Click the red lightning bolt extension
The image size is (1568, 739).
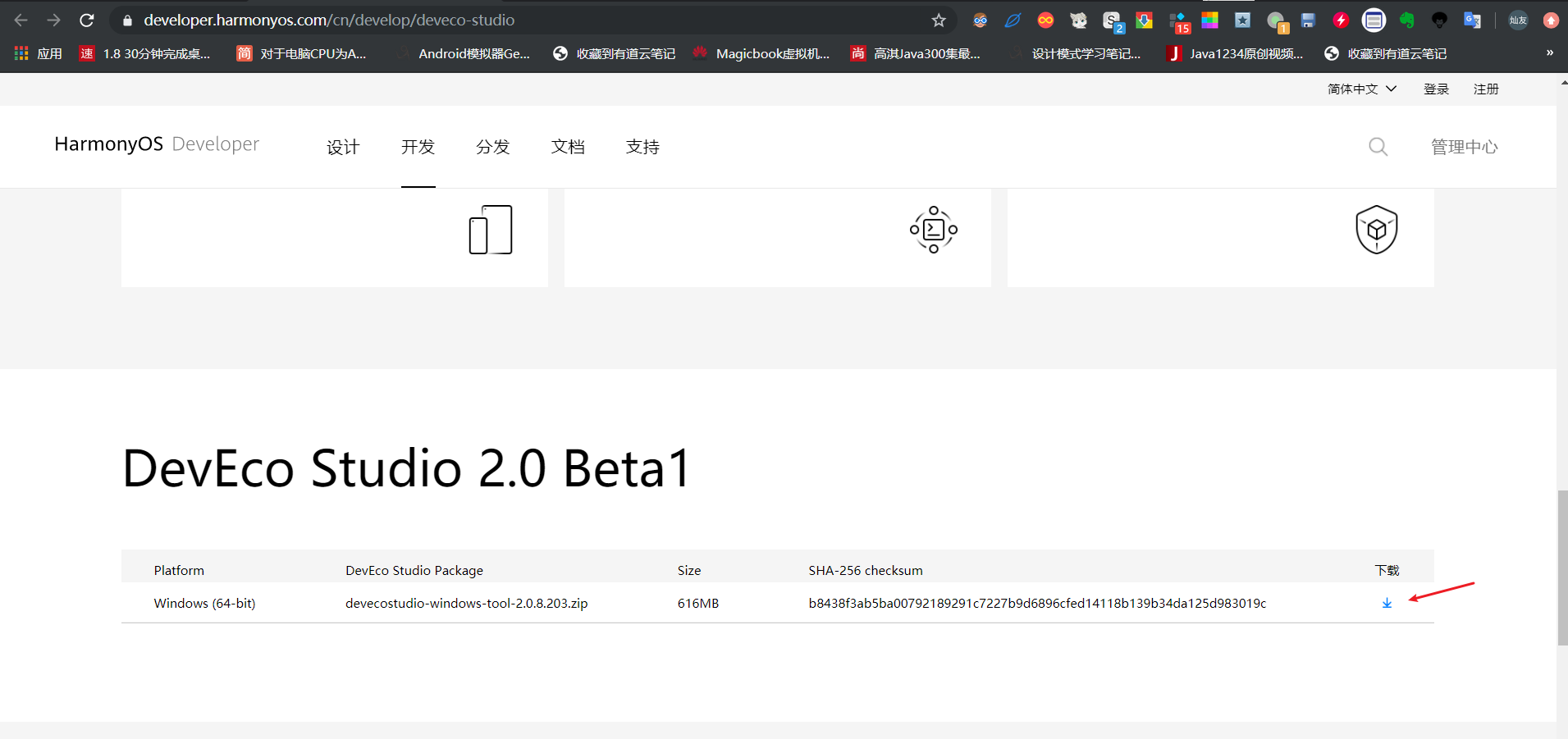tap(1341, 21)
